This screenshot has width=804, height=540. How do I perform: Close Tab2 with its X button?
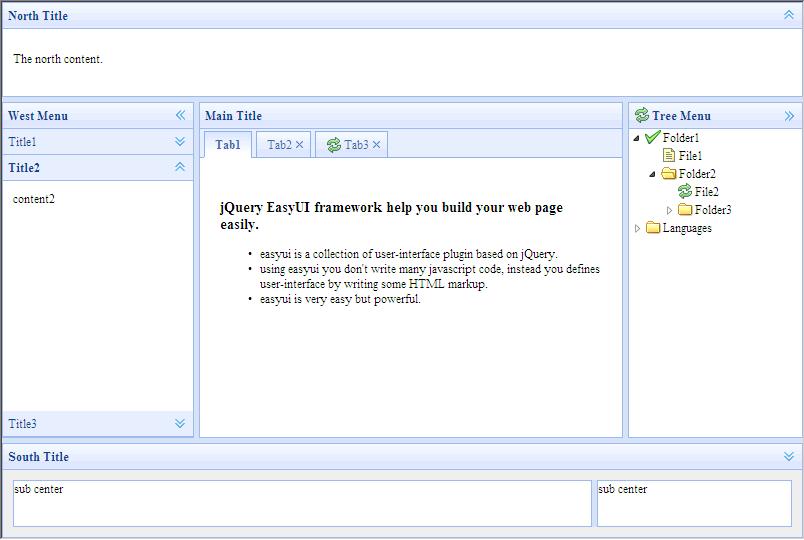(x=299, y=145)
